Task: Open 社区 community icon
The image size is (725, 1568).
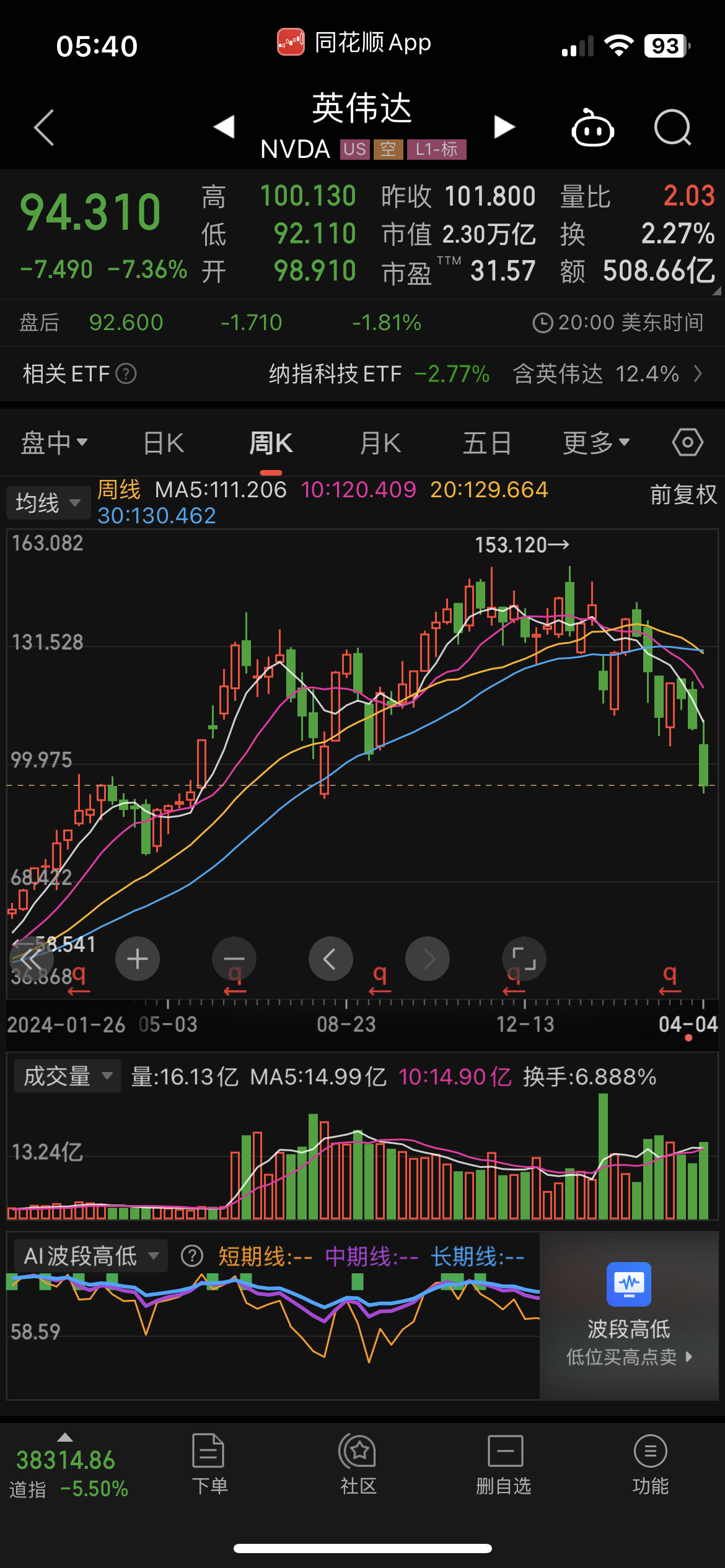Action: point(358,1451)
